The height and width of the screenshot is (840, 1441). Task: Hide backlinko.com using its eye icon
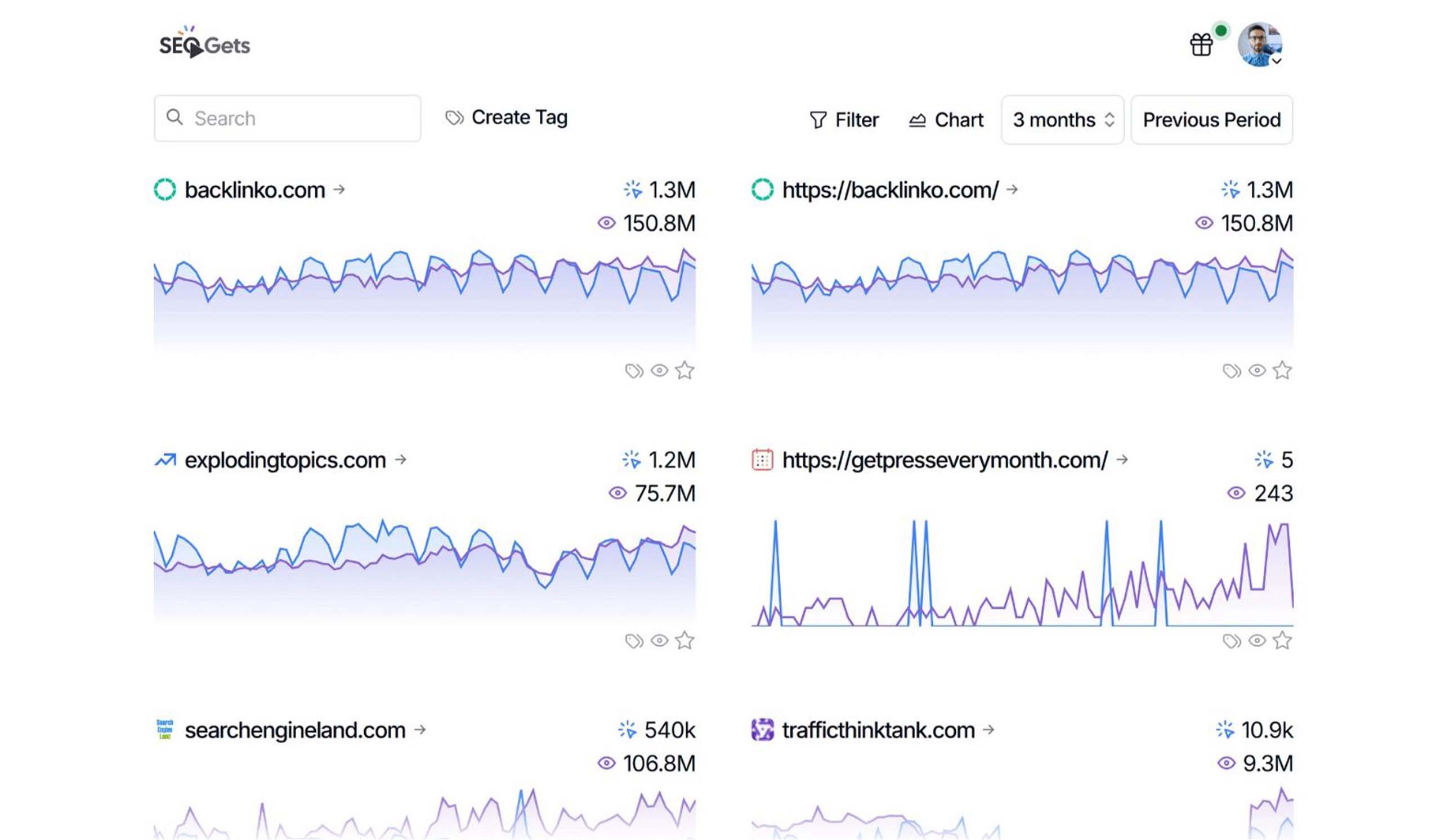coord(659,371)
